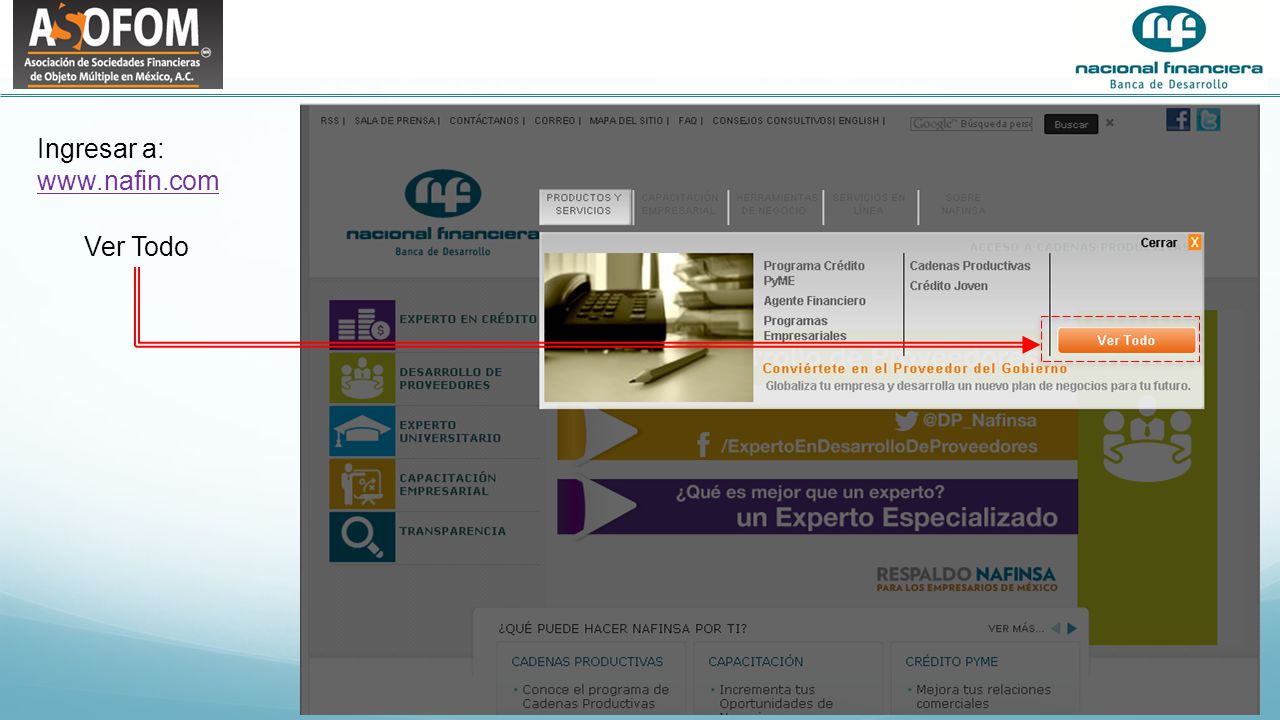Image resolution: width=1280 pixels, height=720 pixels.
Task: Click the Facebook f icon near /ExpertoEnDesarrolloDeProveedores
Action: pyautogui.click(x=703, y=446)
